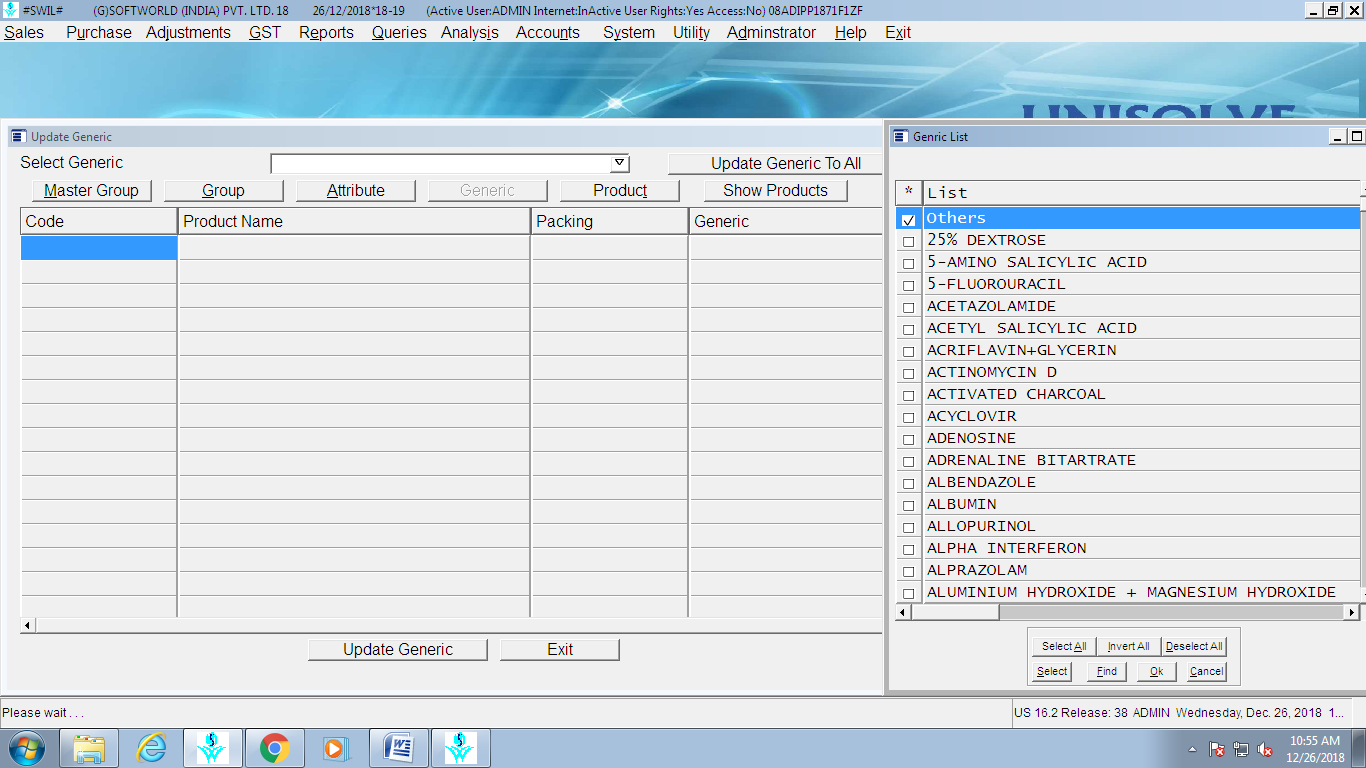This screenshot has width=1366, height=768.
Task: Click the highlighted first Code cell
Action: coord(99,247)
